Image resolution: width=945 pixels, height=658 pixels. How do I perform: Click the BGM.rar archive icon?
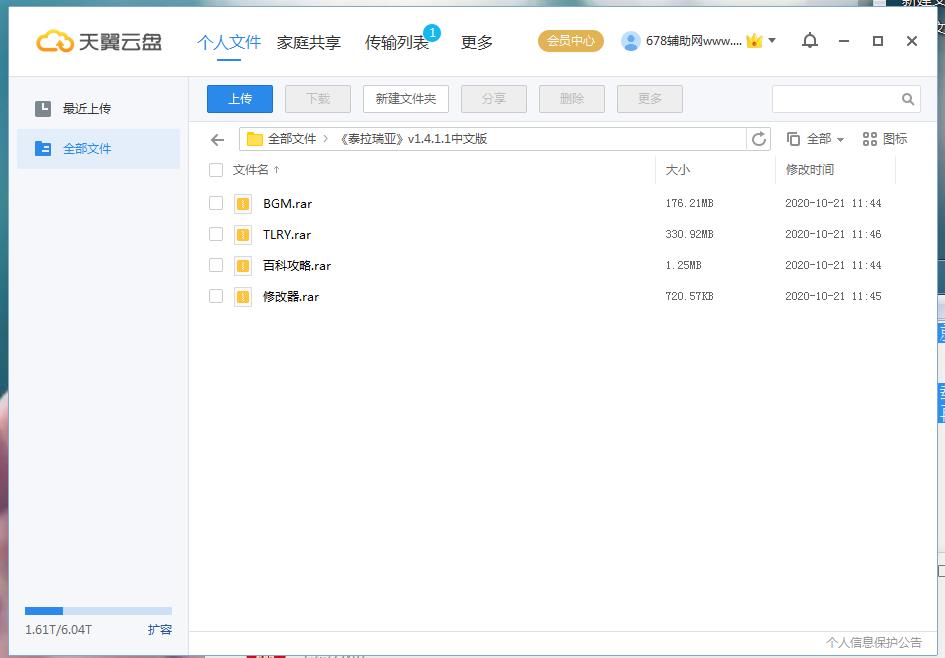(x=243, y=204)
